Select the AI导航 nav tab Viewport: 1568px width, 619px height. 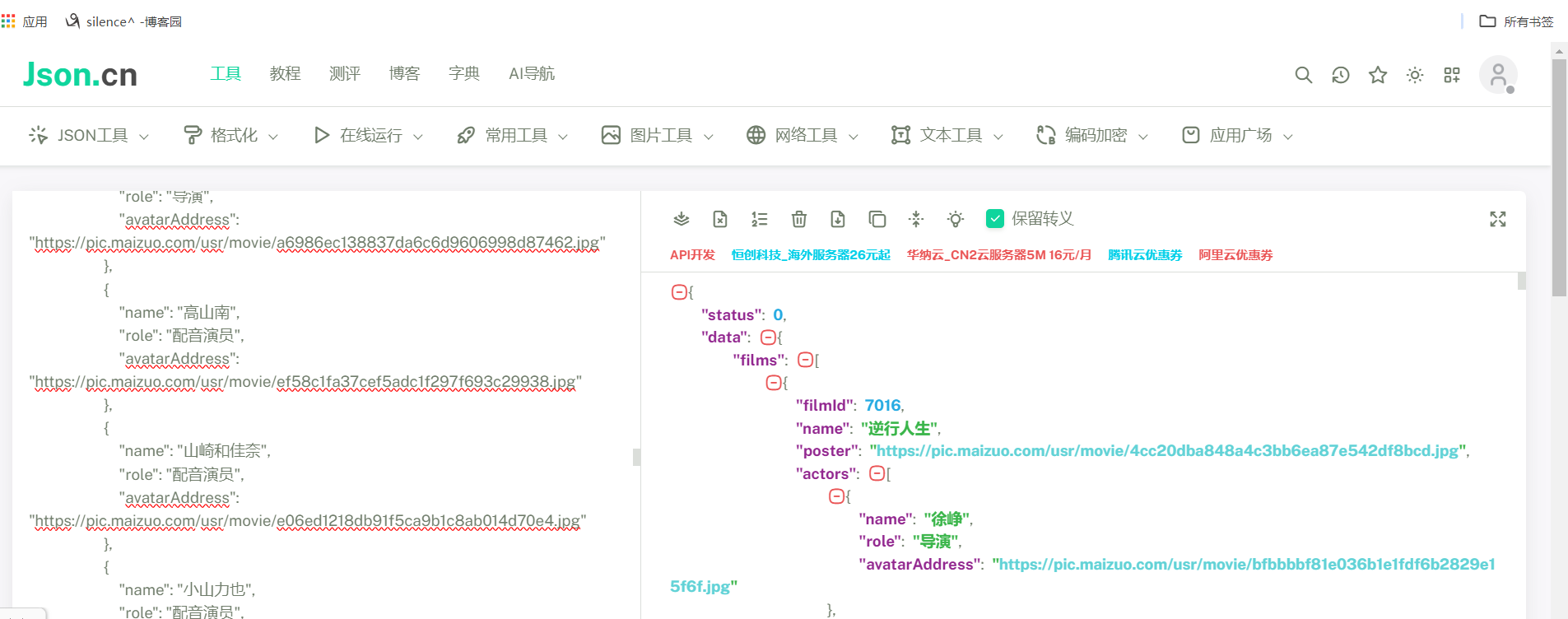[532, 73]
